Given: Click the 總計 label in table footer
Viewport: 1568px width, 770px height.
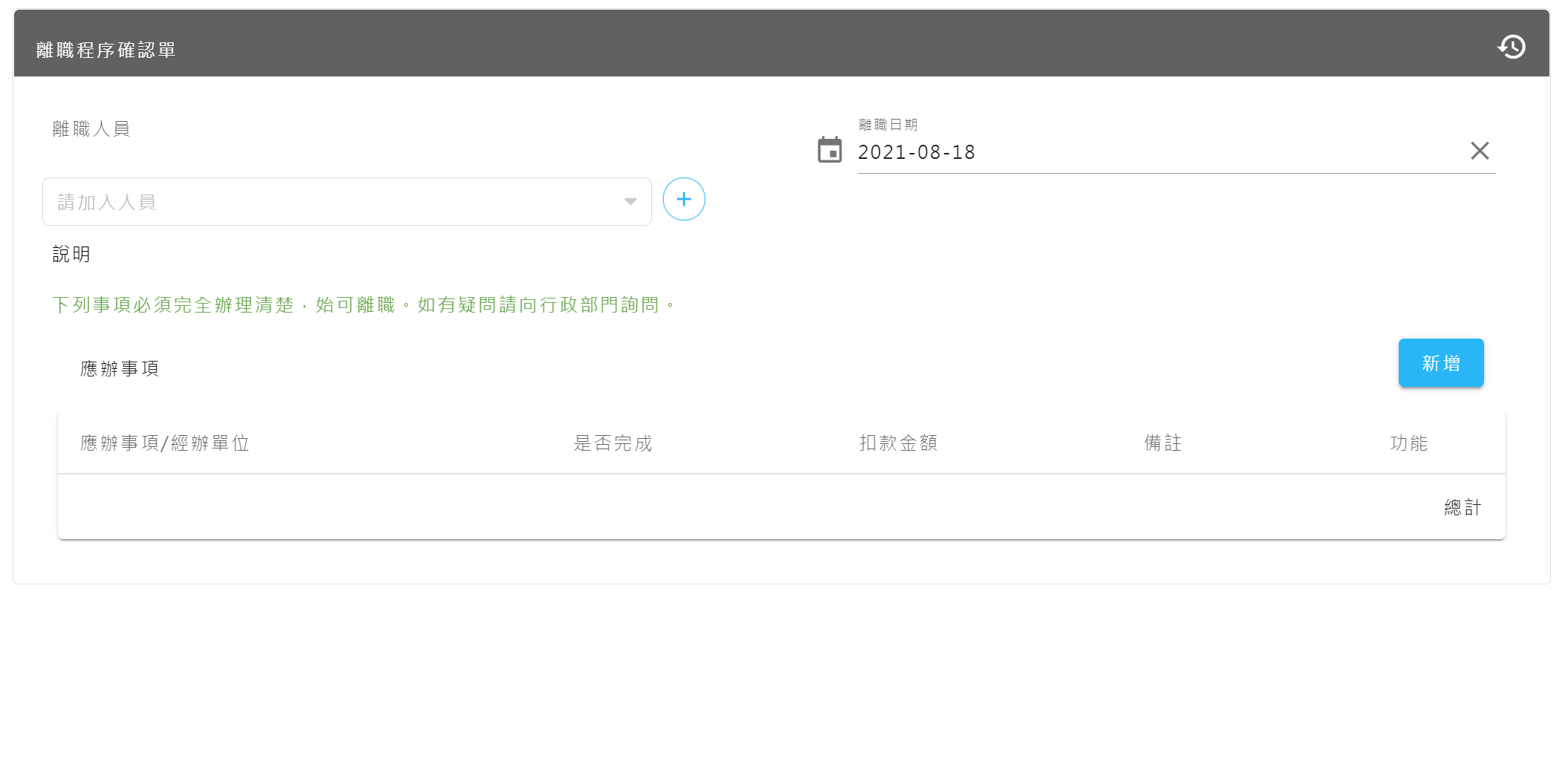Looking at the screenshot, I should [x=1462, y=508].
